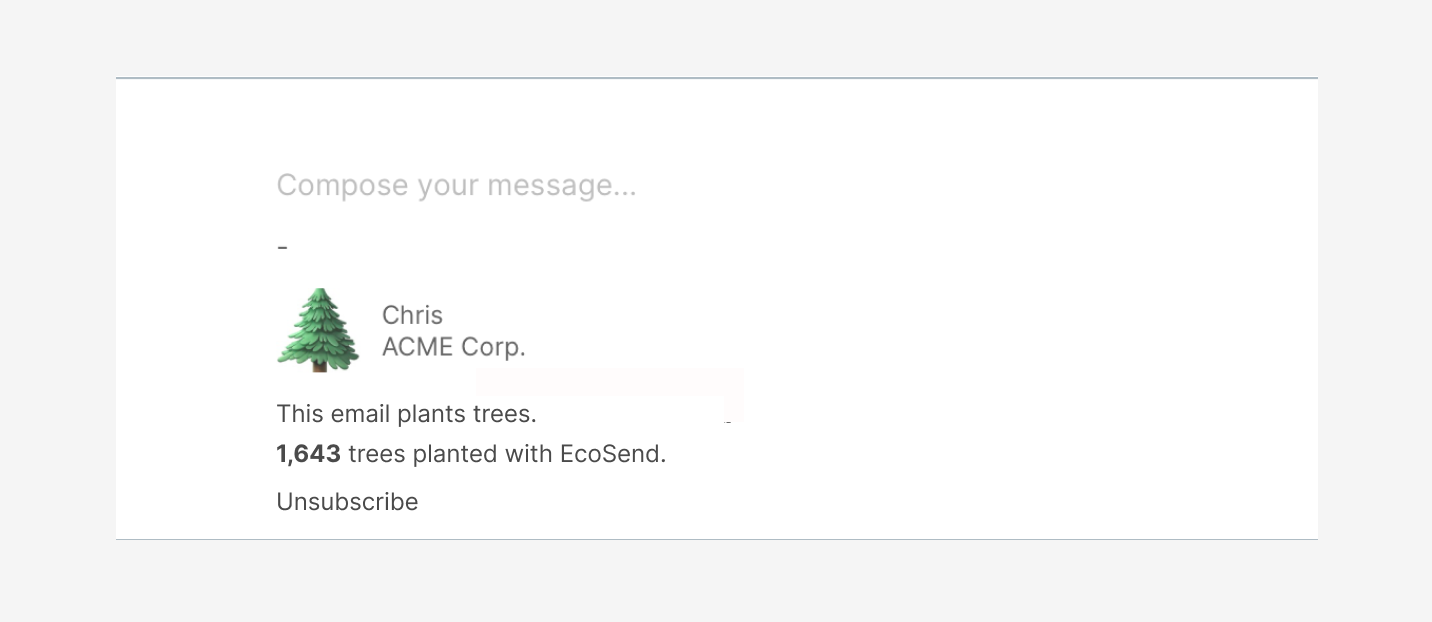Click the EcoSend brand name
The image size is (1432, 622).
tap(612, 454)
